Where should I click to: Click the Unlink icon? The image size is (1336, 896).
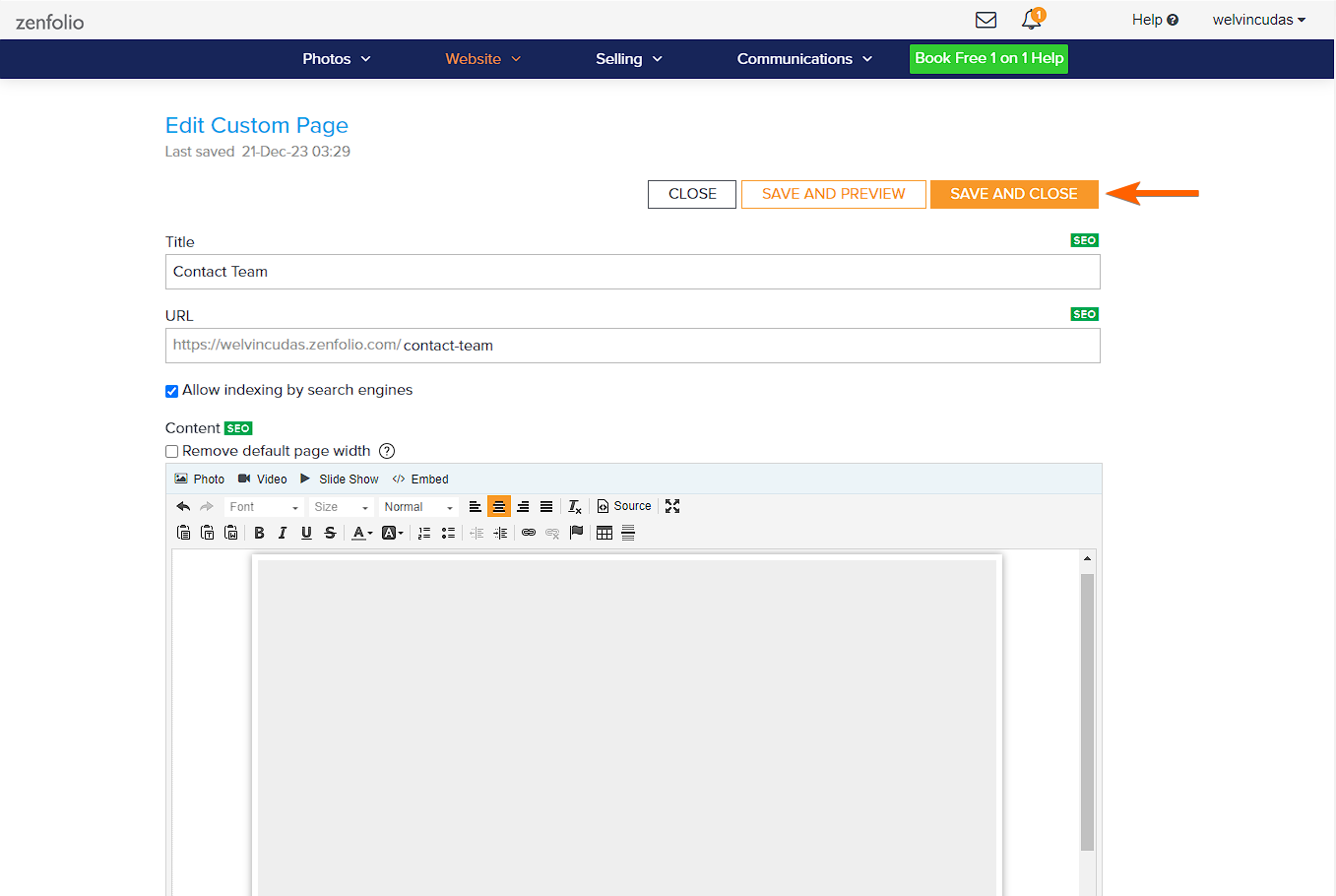pos(552,533)
